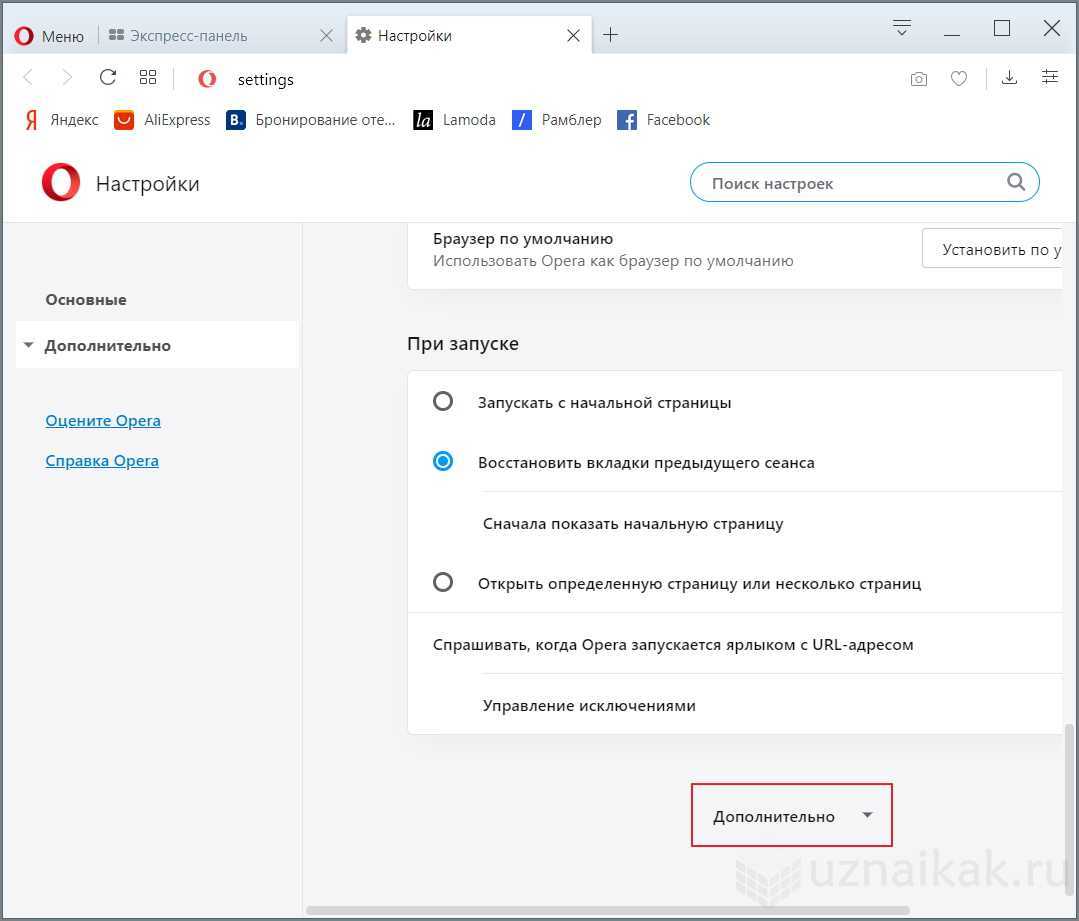
Task: Open the downloads icon
Action: click(x=1009, y=78)
